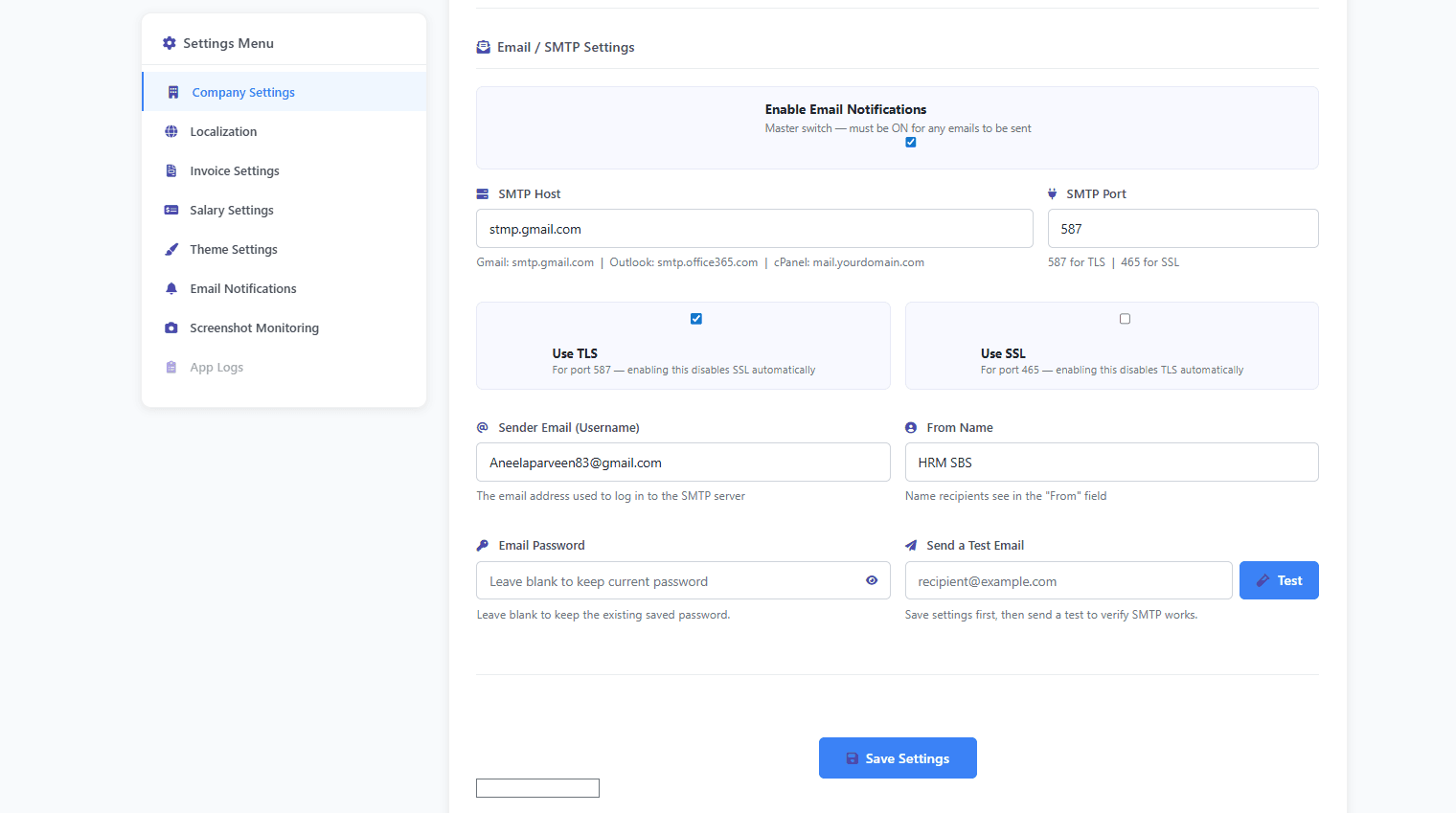Click the 'Enable Email Notifications' heading

coord(846,109)
